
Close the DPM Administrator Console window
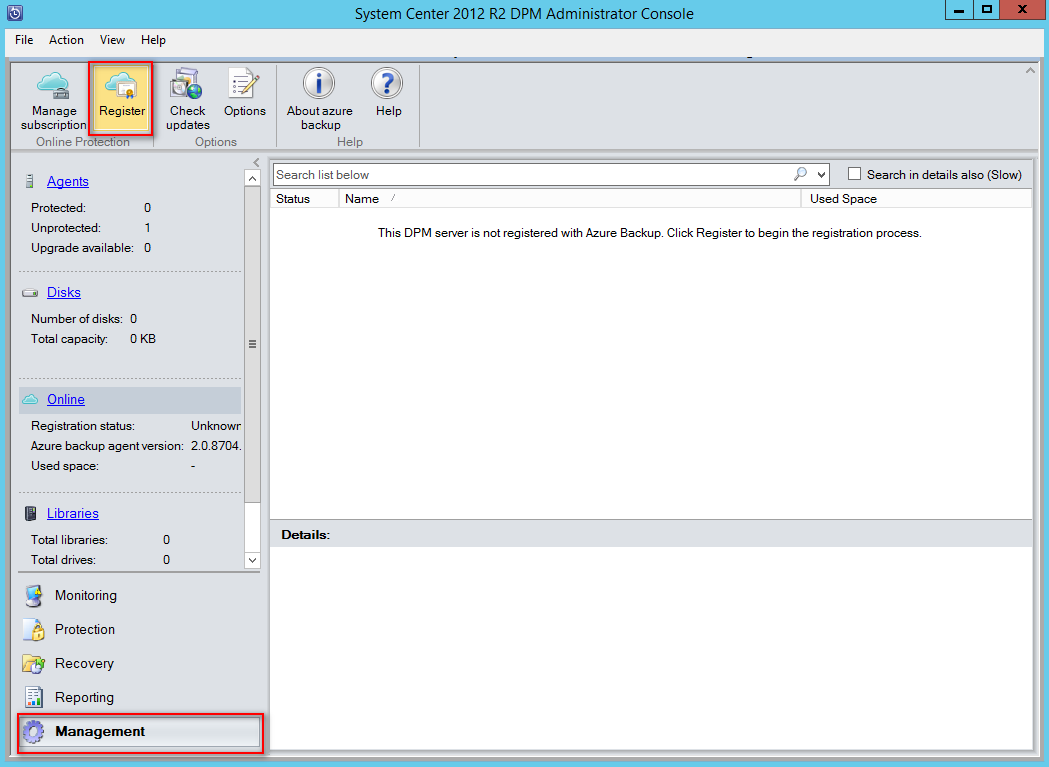1022,10
